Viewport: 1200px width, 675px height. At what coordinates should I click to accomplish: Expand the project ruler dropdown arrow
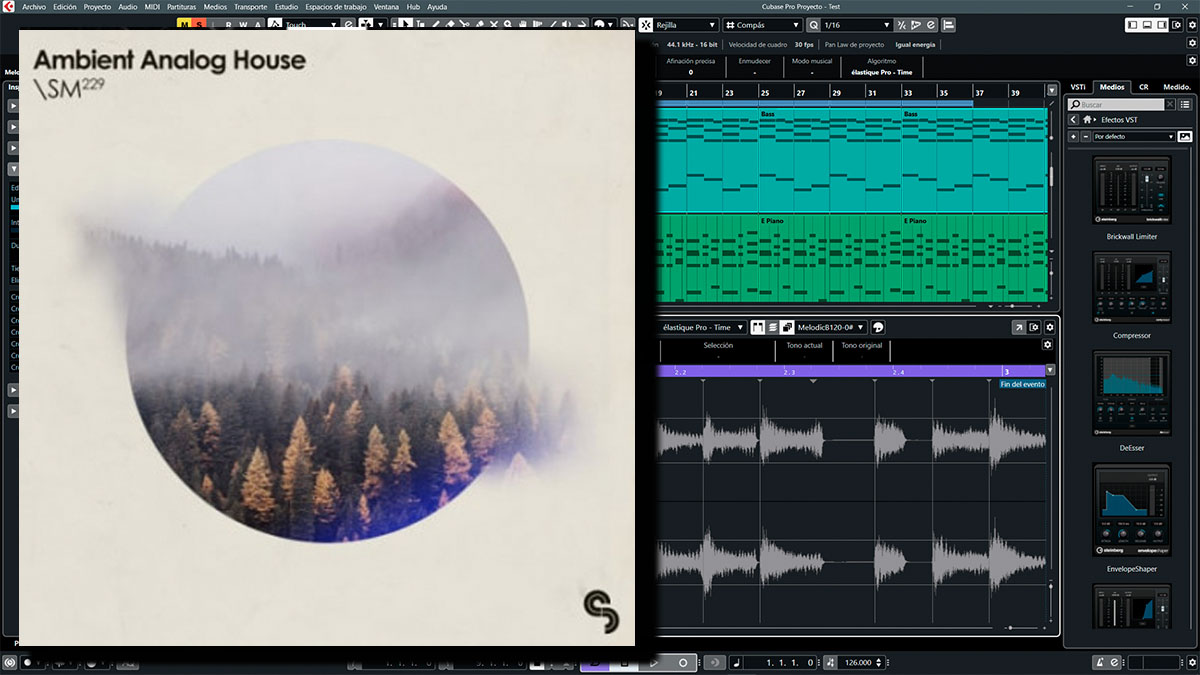tap(1051, 91)
